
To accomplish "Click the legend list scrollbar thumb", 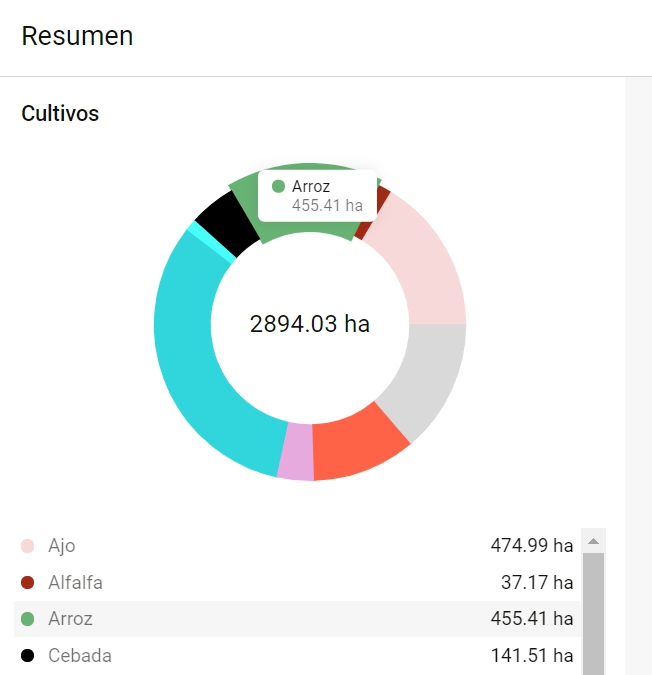I will pos(593,612).
